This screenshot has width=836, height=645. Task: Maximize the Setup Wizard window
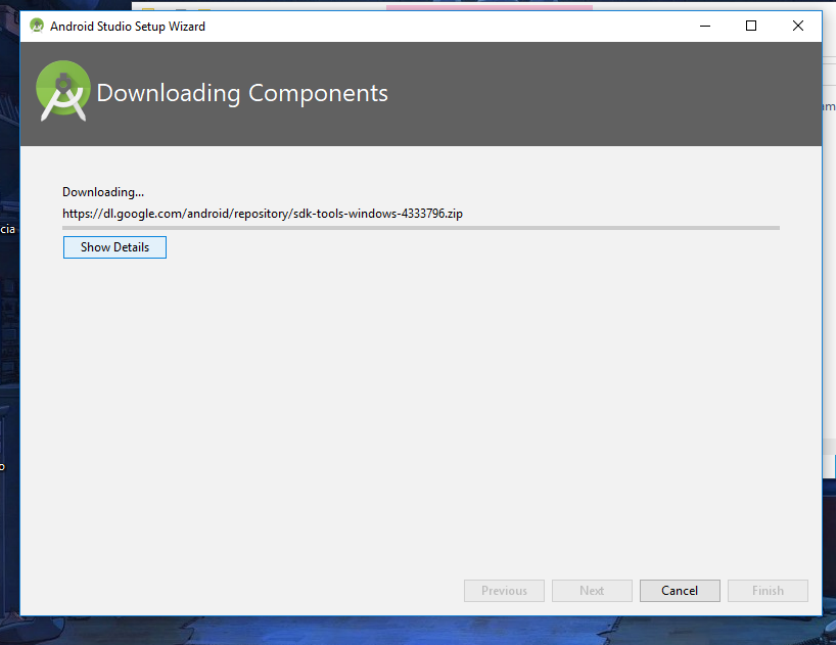point(751,26)
